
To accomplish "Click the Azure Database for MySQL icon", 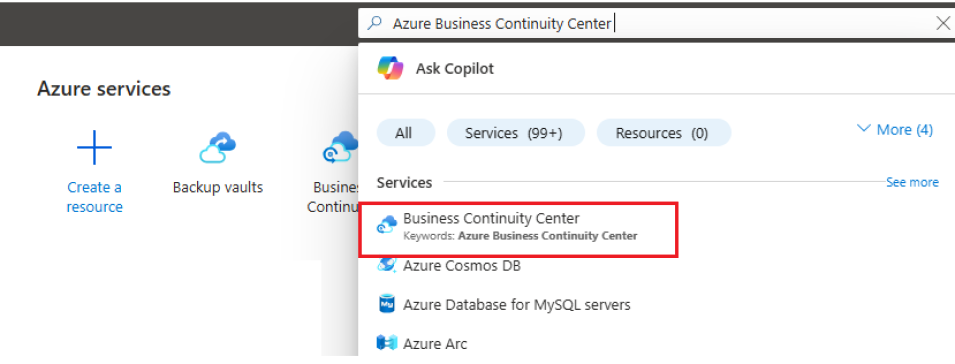I will coord(387,304).
